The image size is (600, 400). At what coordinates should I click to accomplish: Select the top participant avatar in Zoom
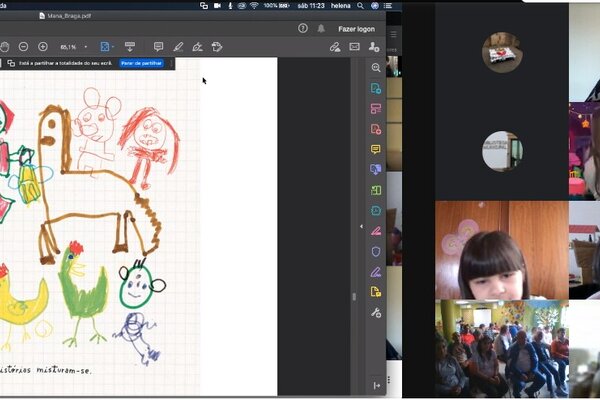pos(502,52)
